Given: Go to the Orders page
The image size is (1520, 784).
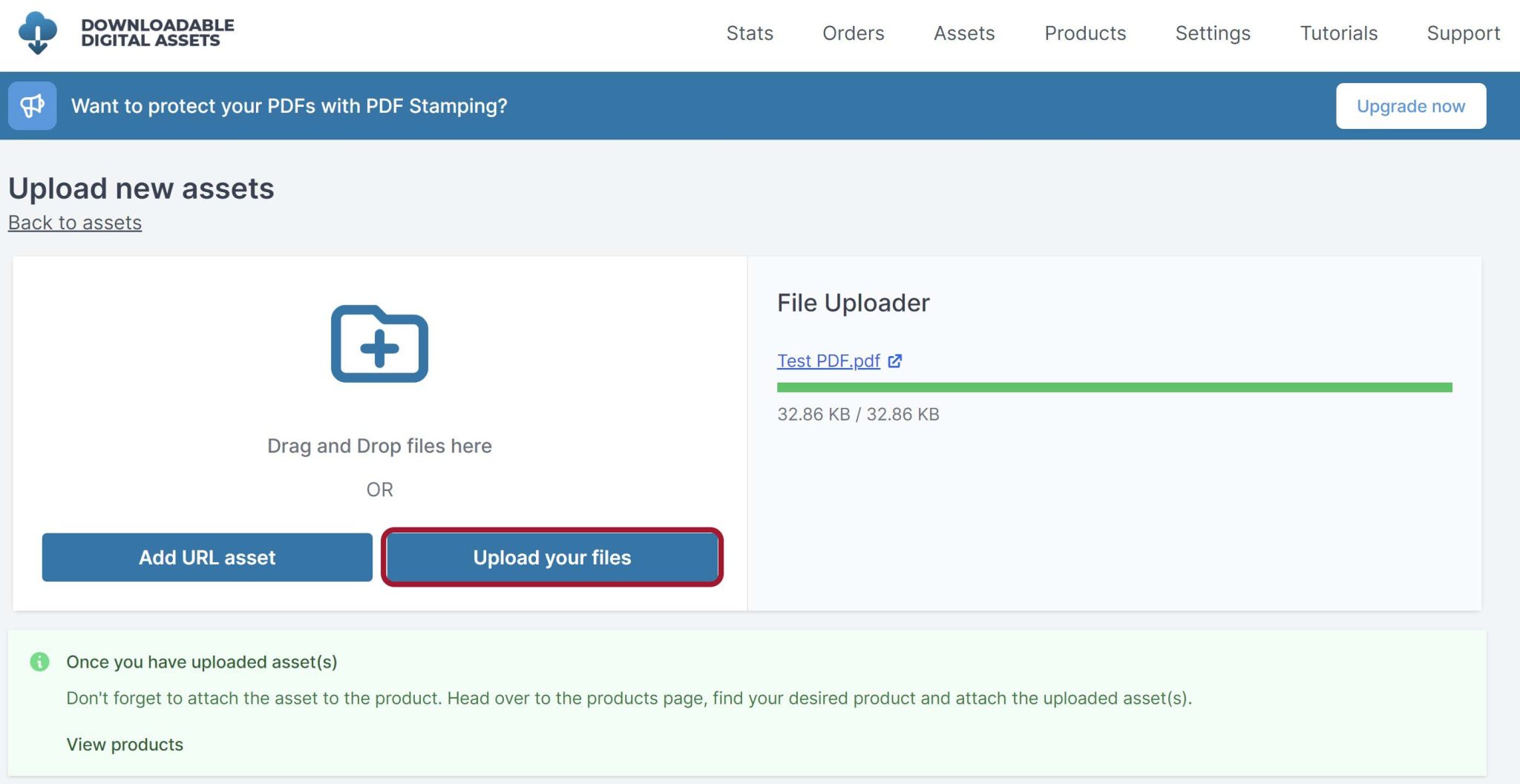Looking at the screenshot, I should (x=854, y=33).
